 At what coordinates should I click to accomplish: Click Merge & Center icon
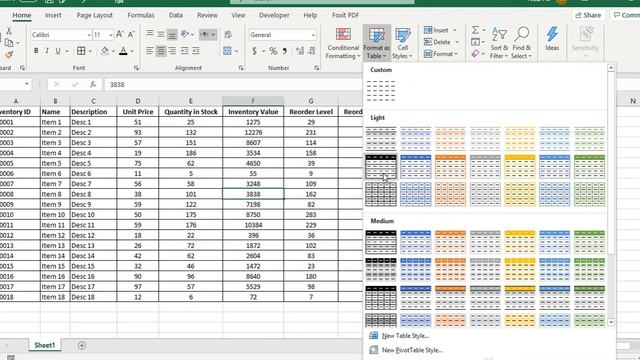click(227, 51)
